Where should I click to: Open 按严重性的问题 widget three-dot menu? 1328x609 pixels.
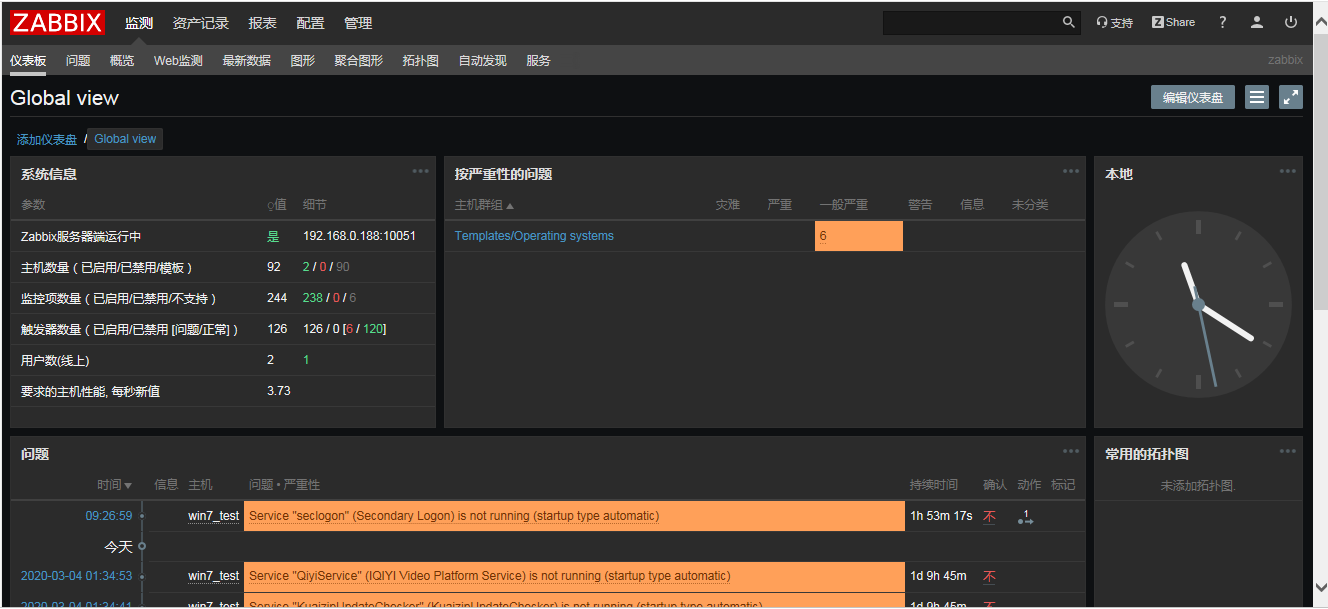coord(1071,171)
